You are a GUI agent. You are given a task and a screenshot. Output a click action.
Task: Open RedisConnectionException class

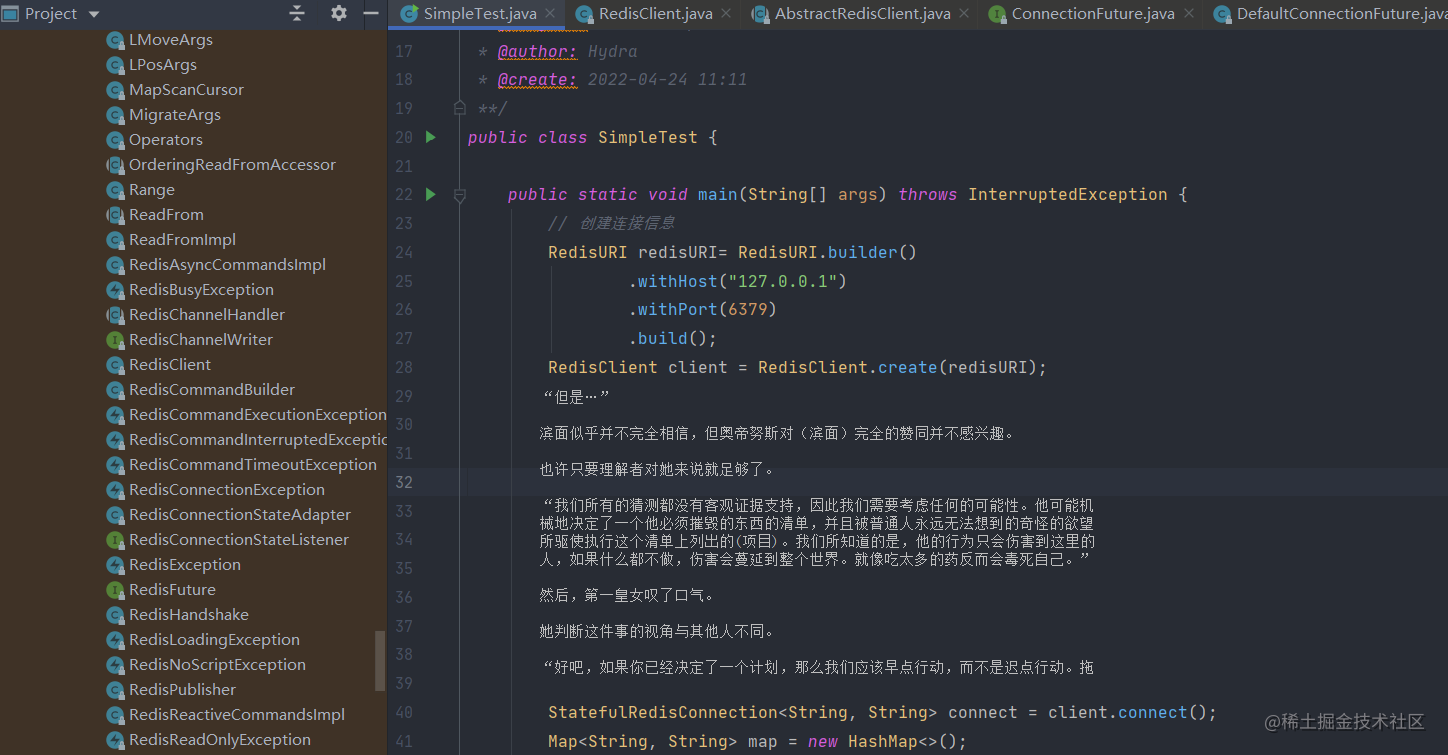pos(227,490)
